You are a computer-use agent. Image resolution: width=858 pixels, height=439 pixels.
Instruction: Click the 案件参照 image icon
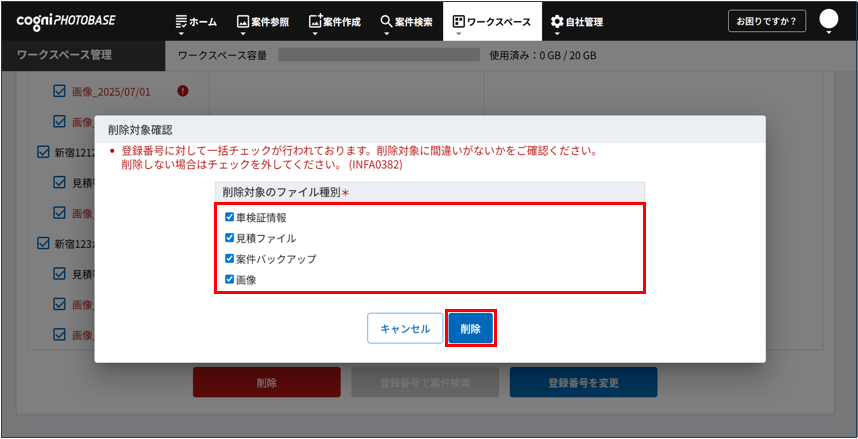(243, 21)
